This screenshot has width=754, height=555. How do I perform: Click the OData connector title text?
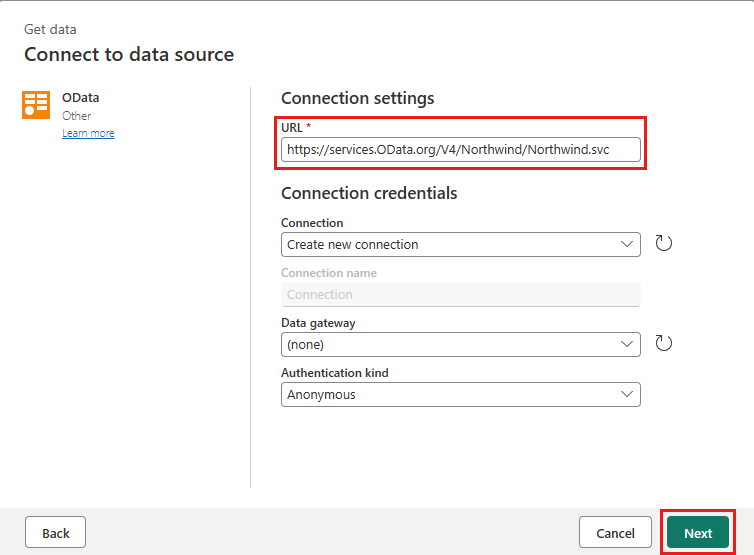click(80, 98)
